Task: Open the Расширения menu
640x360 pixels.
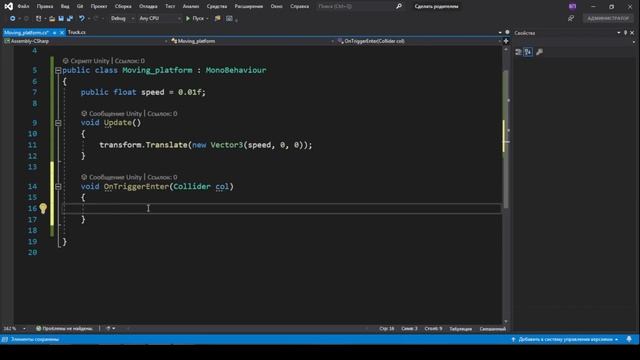Action: click(249, 7)
